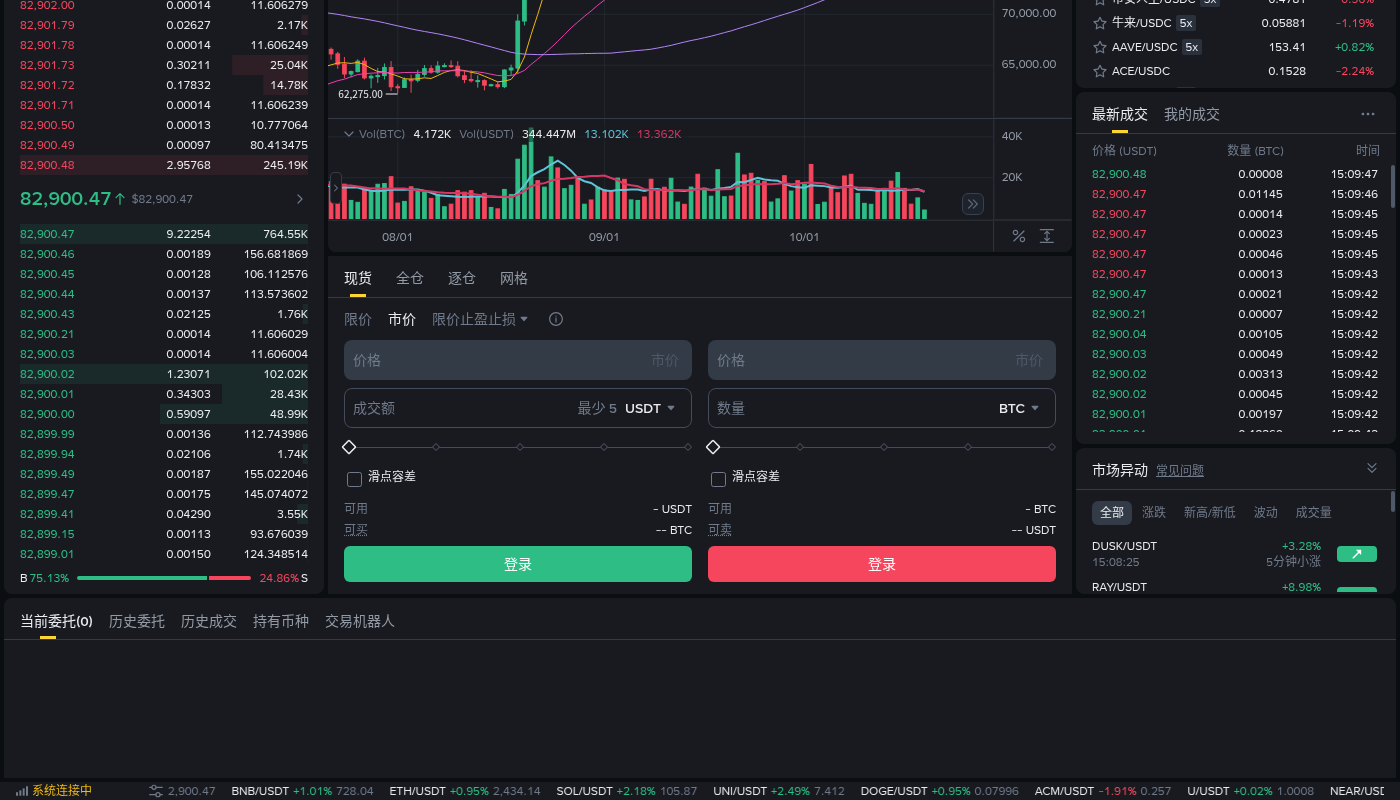Click trade row at 15:09:47
This screenshot has height=800, width=1400.
pyautogui.click(x=1235, y=174)
